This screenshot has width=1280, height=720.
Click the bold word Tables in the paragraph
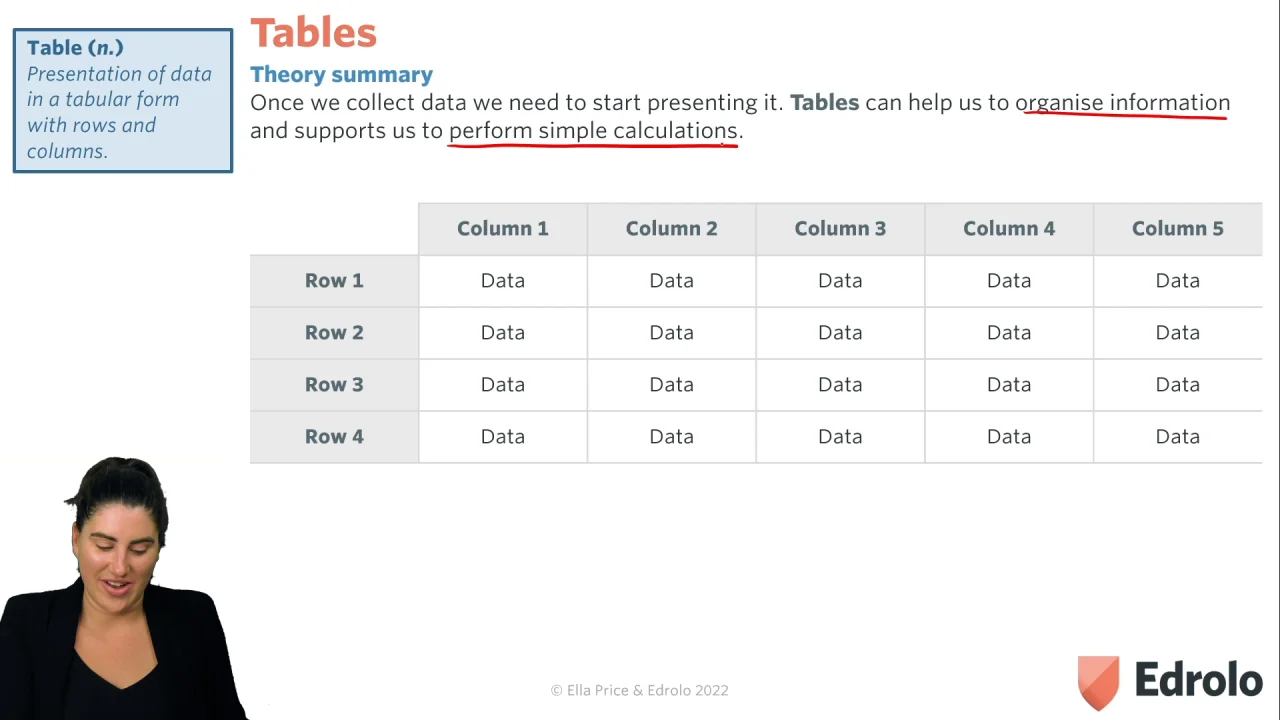pyautogui.click(x=824, y=103)
